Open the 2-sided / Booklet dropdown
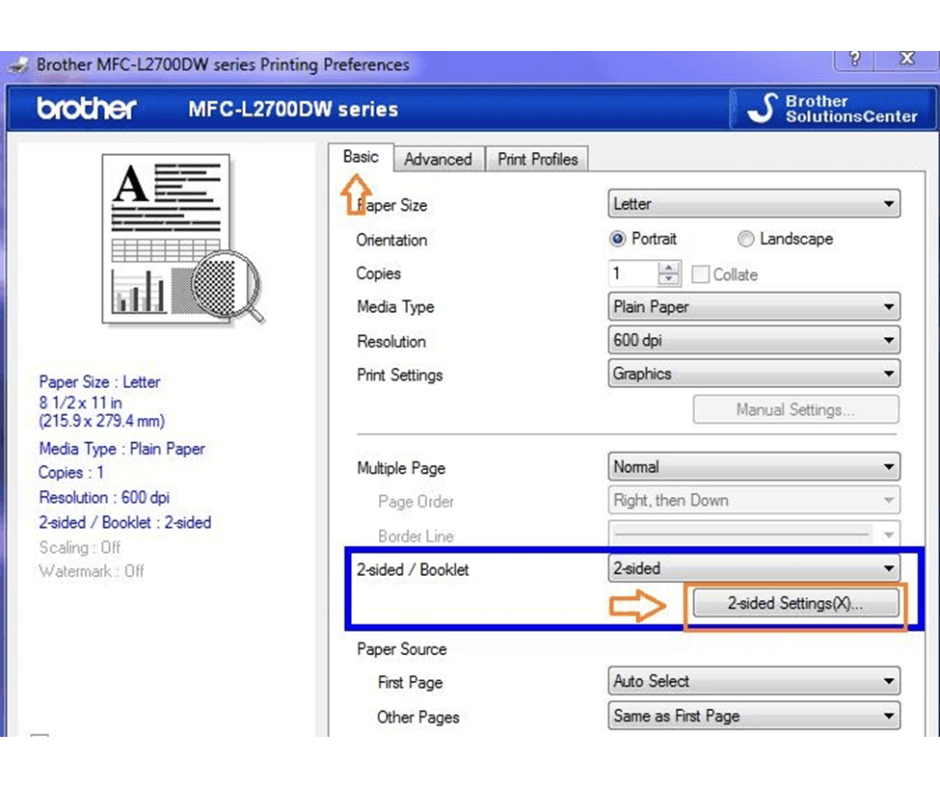This screenshot has width=940, height=788. click(x=754, y=568)
